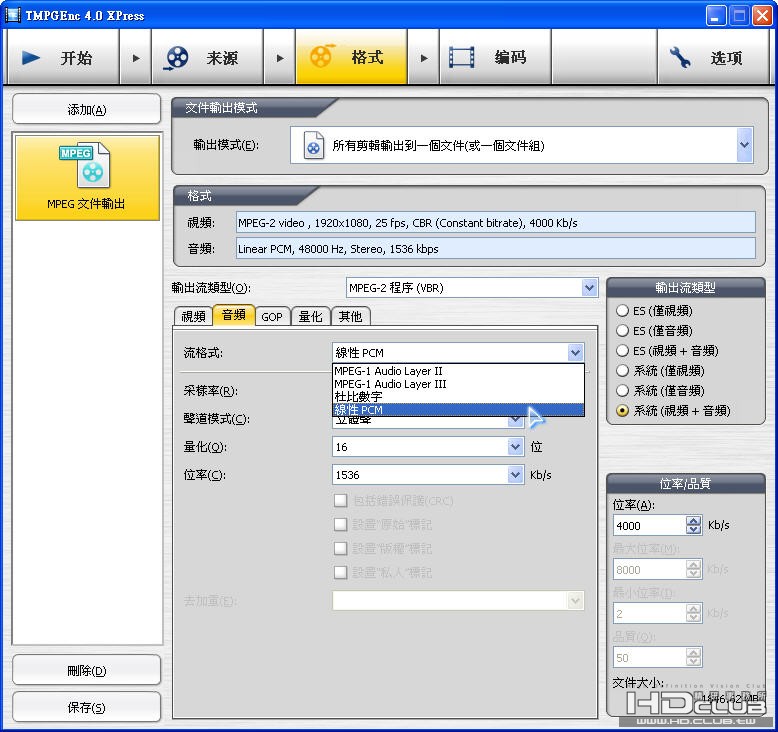This screenshot has height=732, width=778.
Task: Click the 位率(A) 4000 spinner arrows
Action: point(694,525)
